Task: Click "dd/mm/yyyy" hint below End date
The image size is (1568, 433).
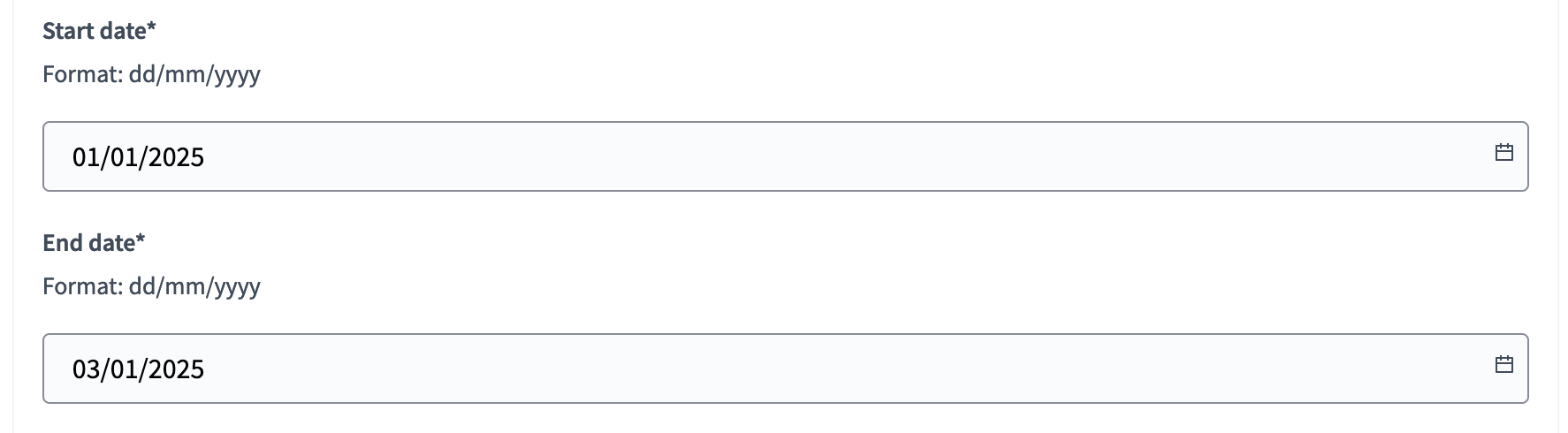Action: coord(194,286)
